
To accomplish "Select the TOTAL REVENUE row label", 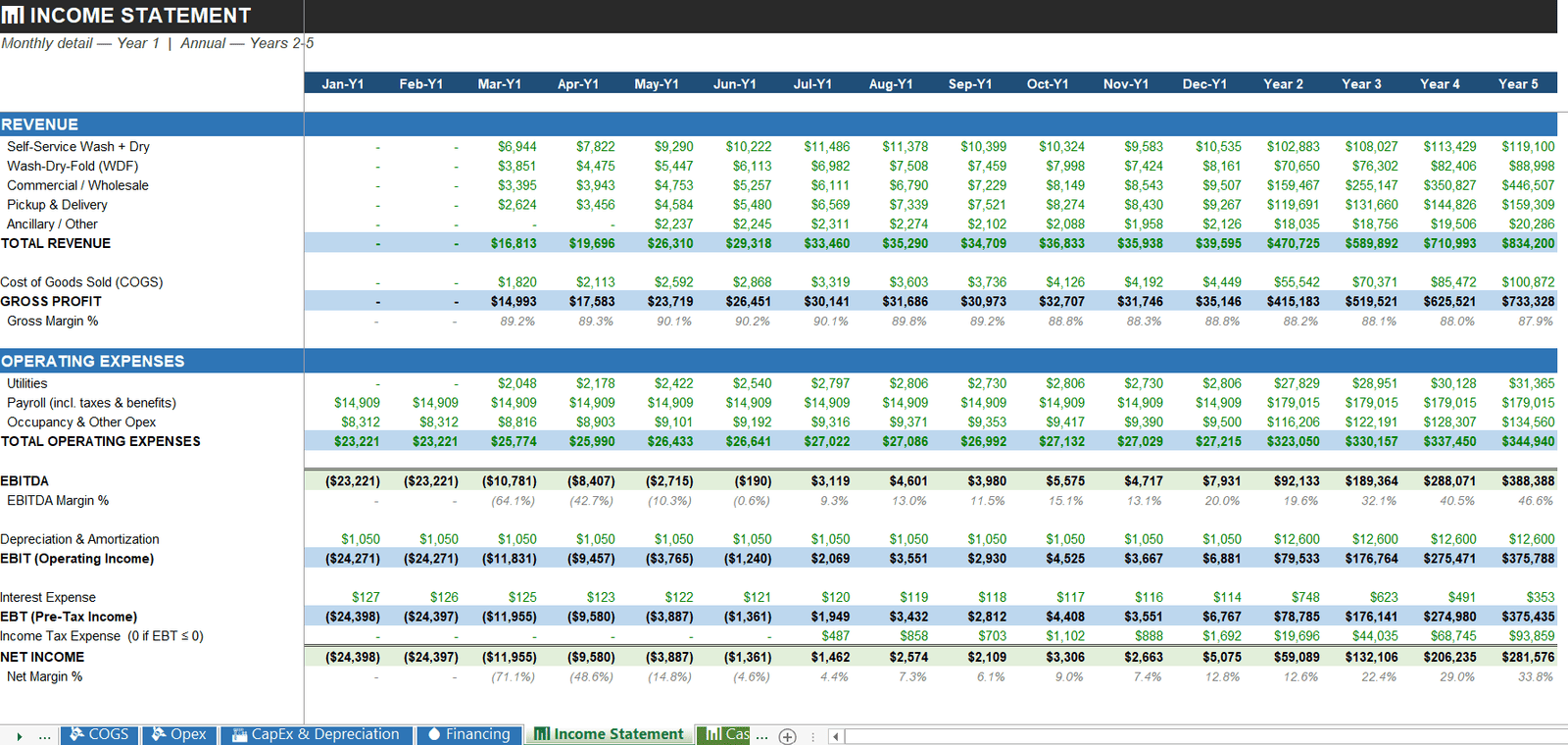I will [x=56, y=243].
